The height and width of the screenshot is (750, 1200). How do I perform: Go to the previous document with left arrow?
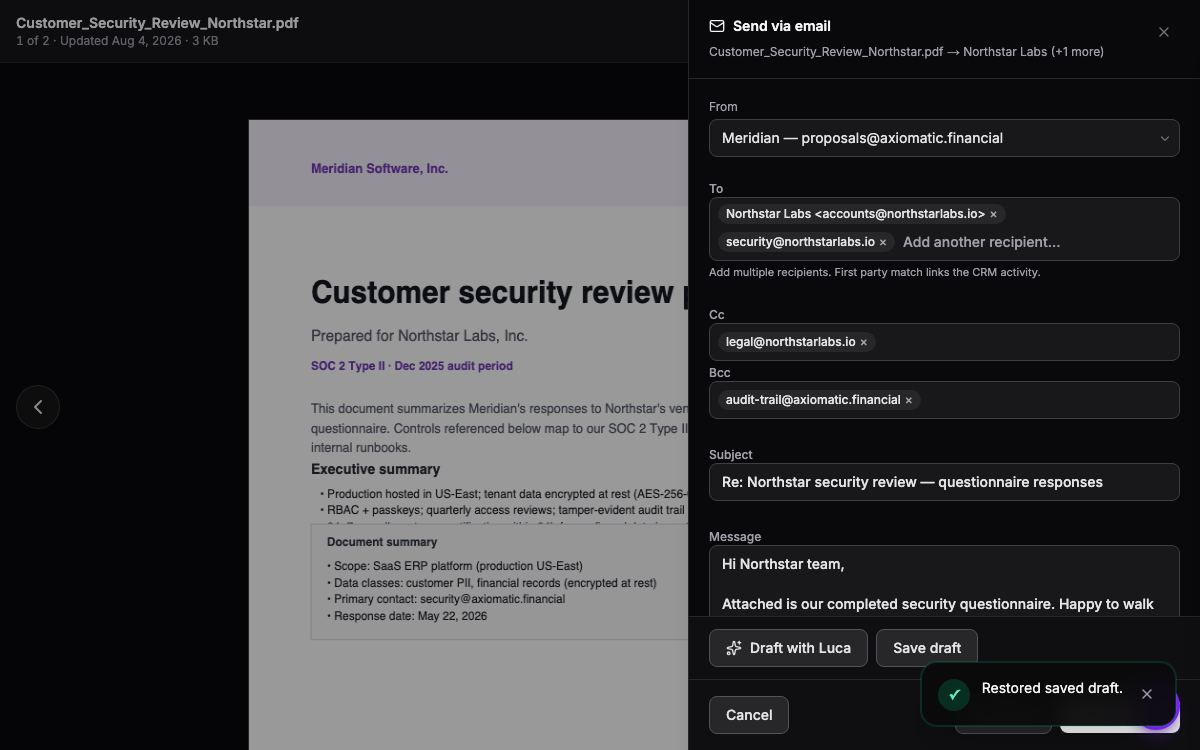coord(38,407)
